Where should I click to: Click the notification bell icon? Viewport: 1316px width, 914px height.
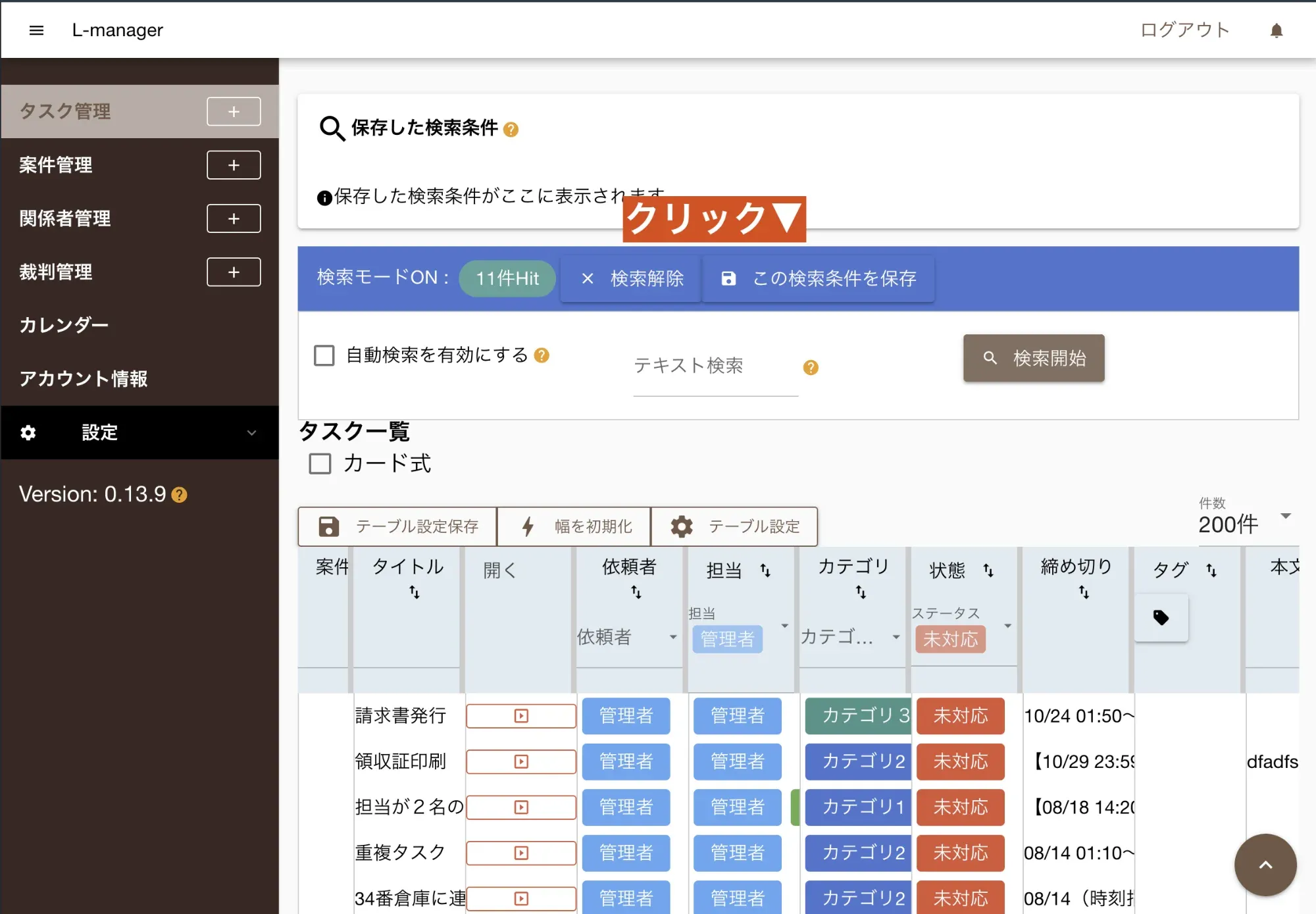(1277, 30)
